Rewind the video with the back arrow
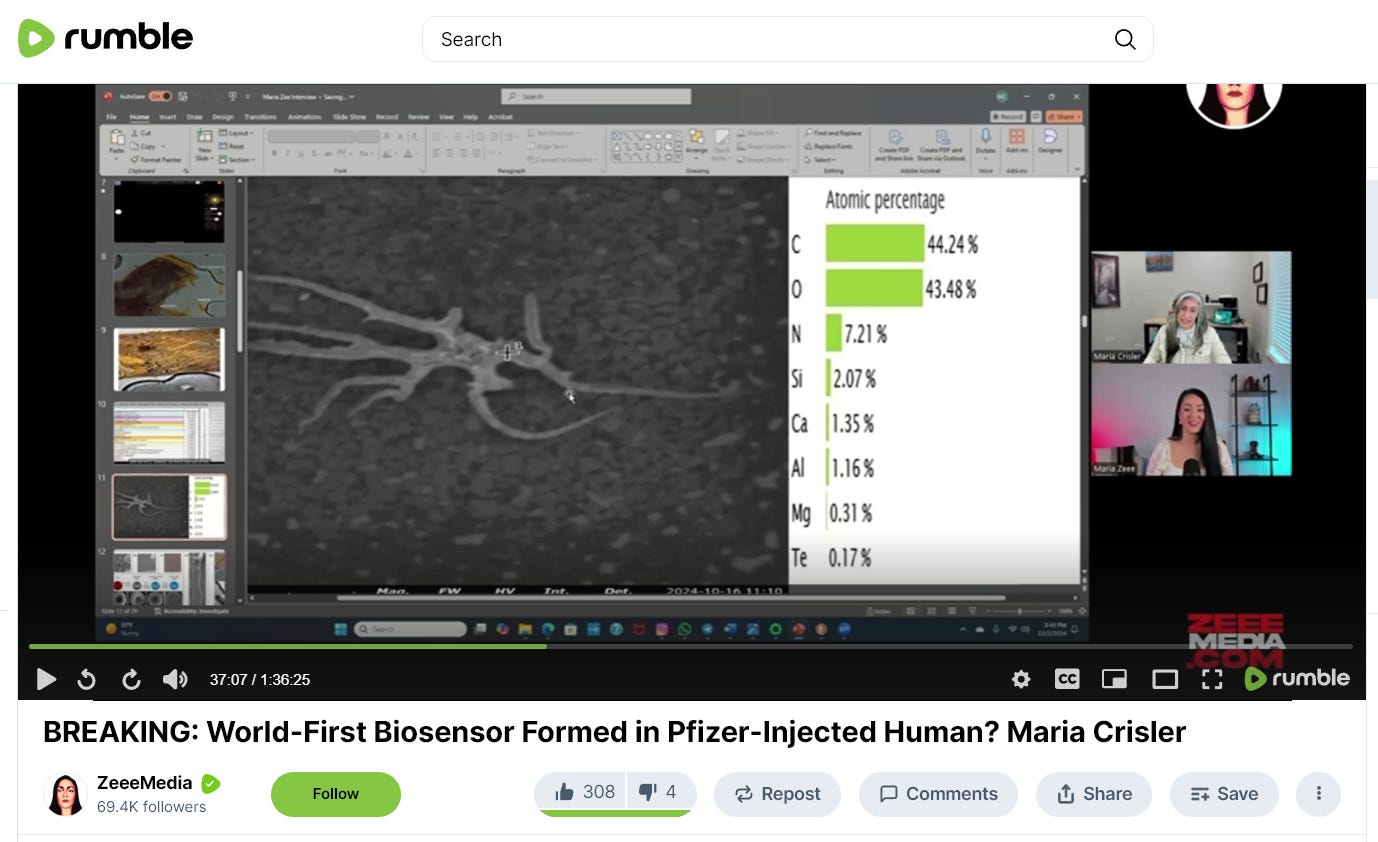Image resolution: width=1378 pixels, height=842 pixels. coord(87,680)
